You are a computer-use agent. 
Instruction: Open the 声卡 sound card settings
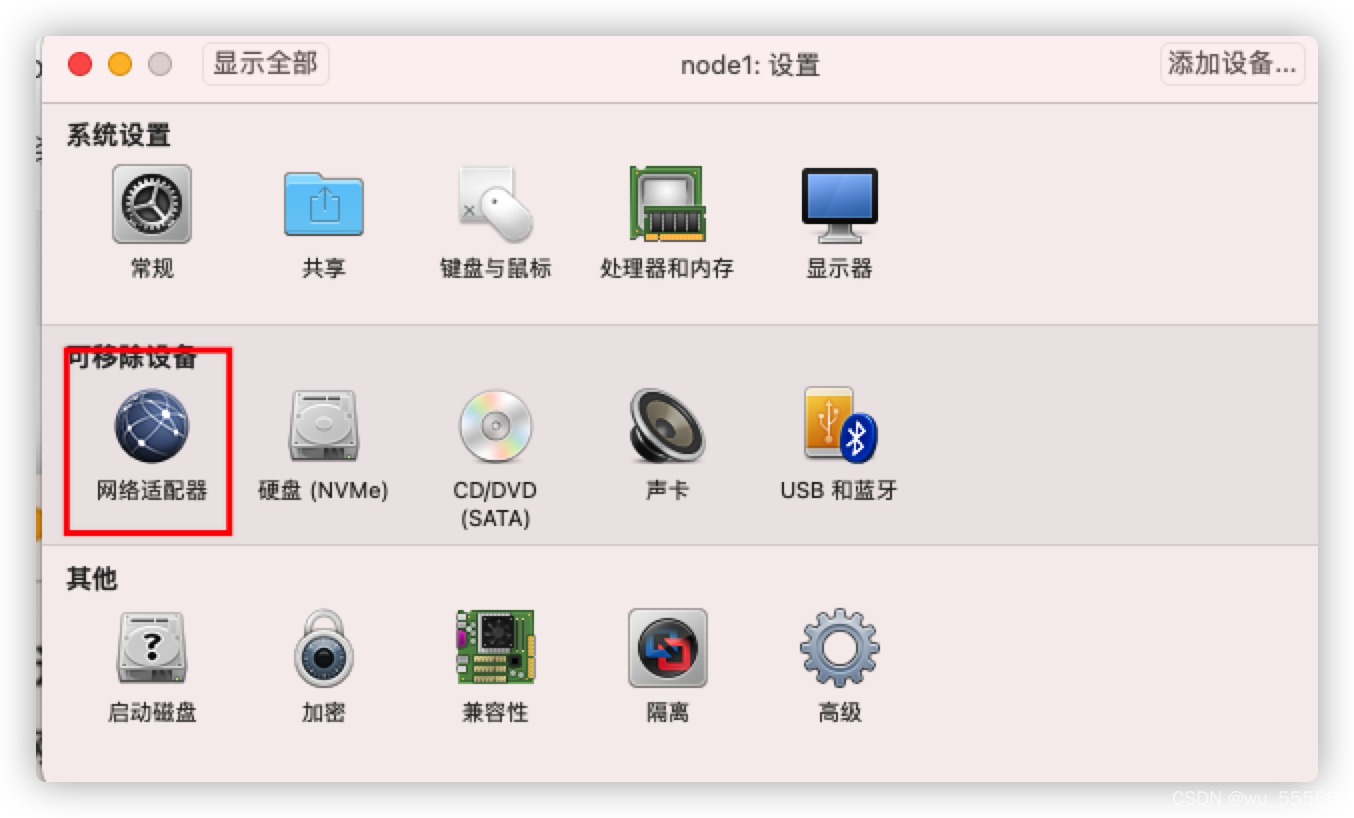667,426
